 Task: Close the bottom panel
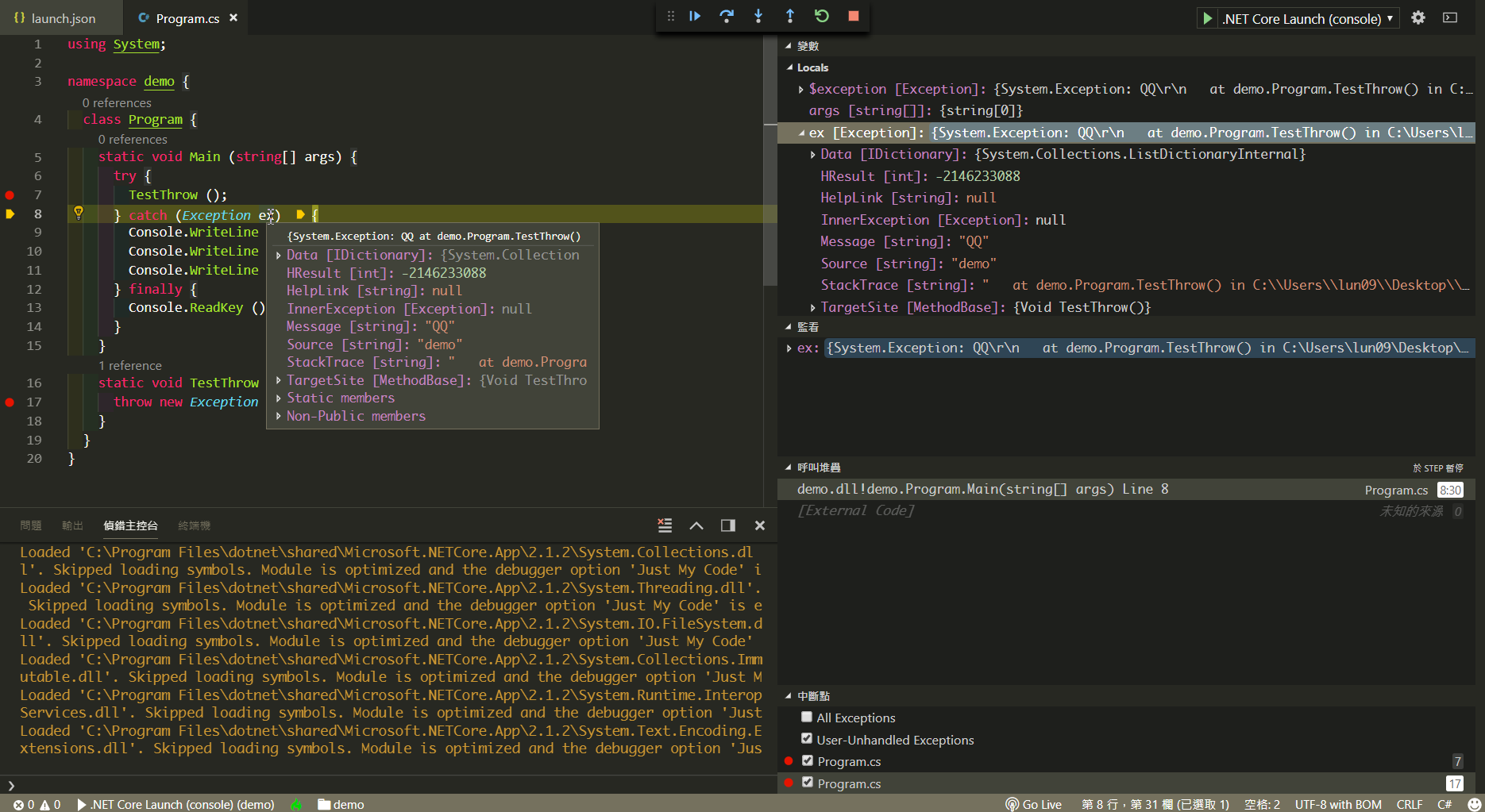[760, 525]
